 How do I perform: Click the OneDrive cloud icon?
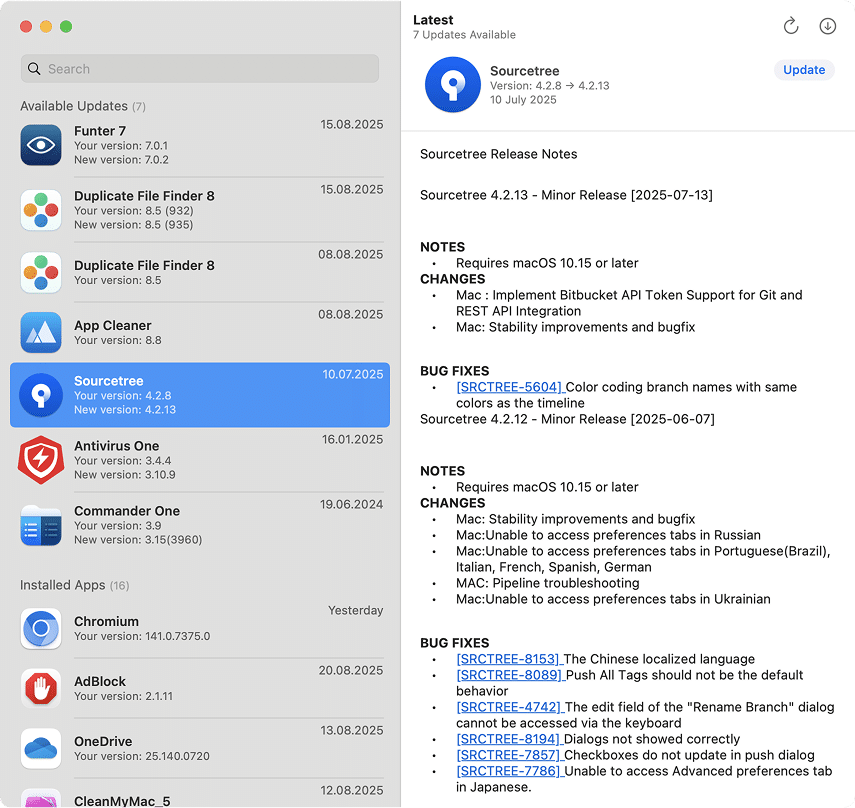click(x=41, y=748)
